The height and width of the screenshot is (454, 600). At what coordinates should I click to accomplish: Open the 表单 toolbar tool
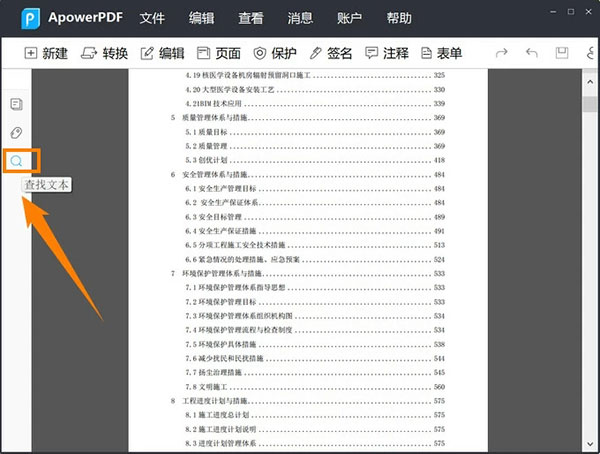click(x=442, y=53)
